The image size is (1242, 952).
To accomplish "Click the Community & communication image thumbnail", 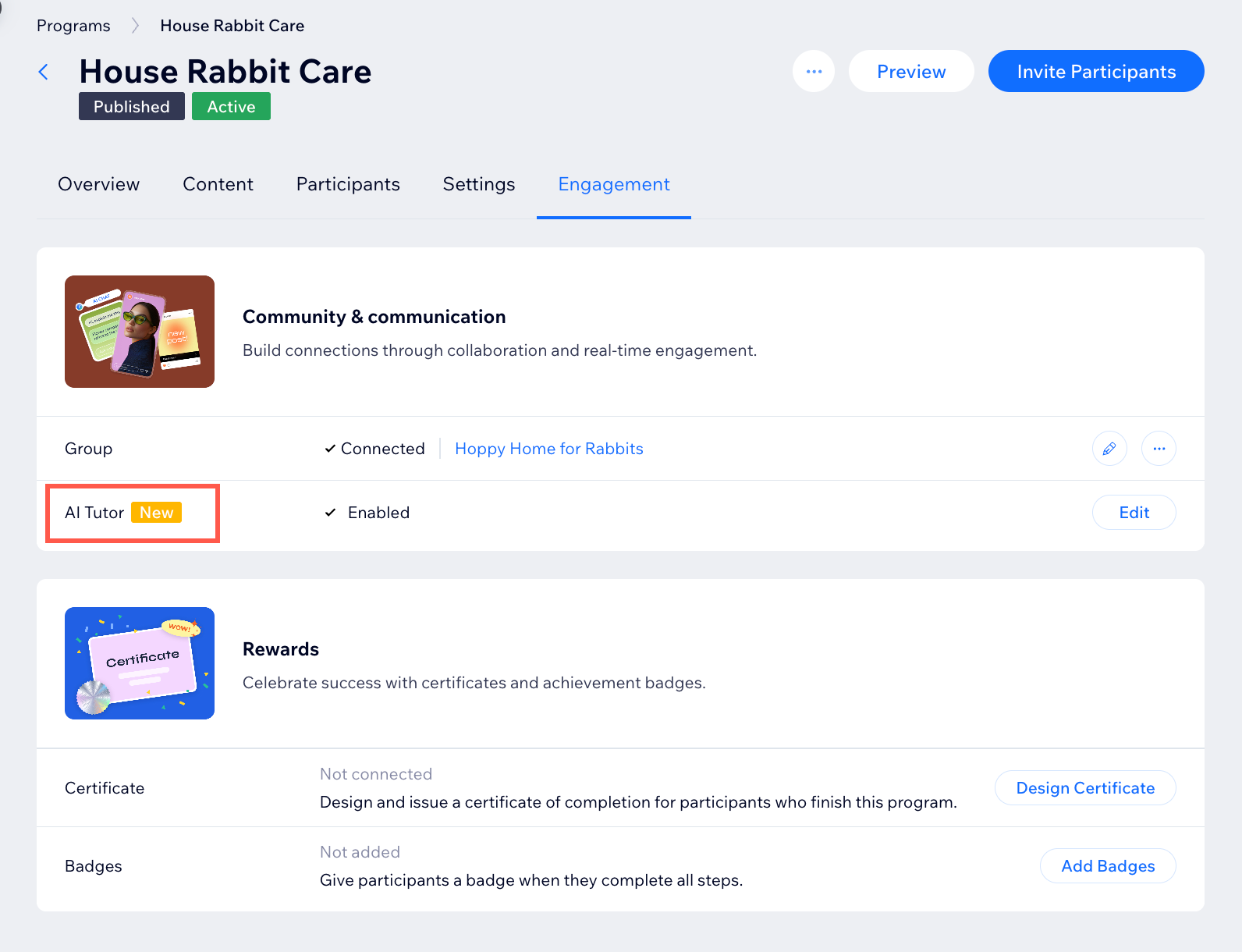I will point(139,331).
